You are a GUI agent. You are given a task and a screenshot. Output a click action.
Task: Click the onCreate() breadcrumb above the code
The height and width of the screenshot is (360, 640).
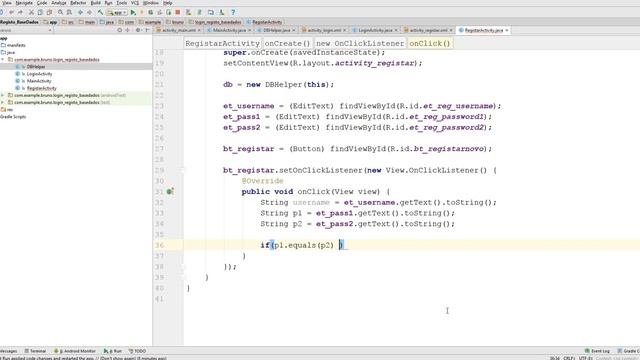click(287, 43)
